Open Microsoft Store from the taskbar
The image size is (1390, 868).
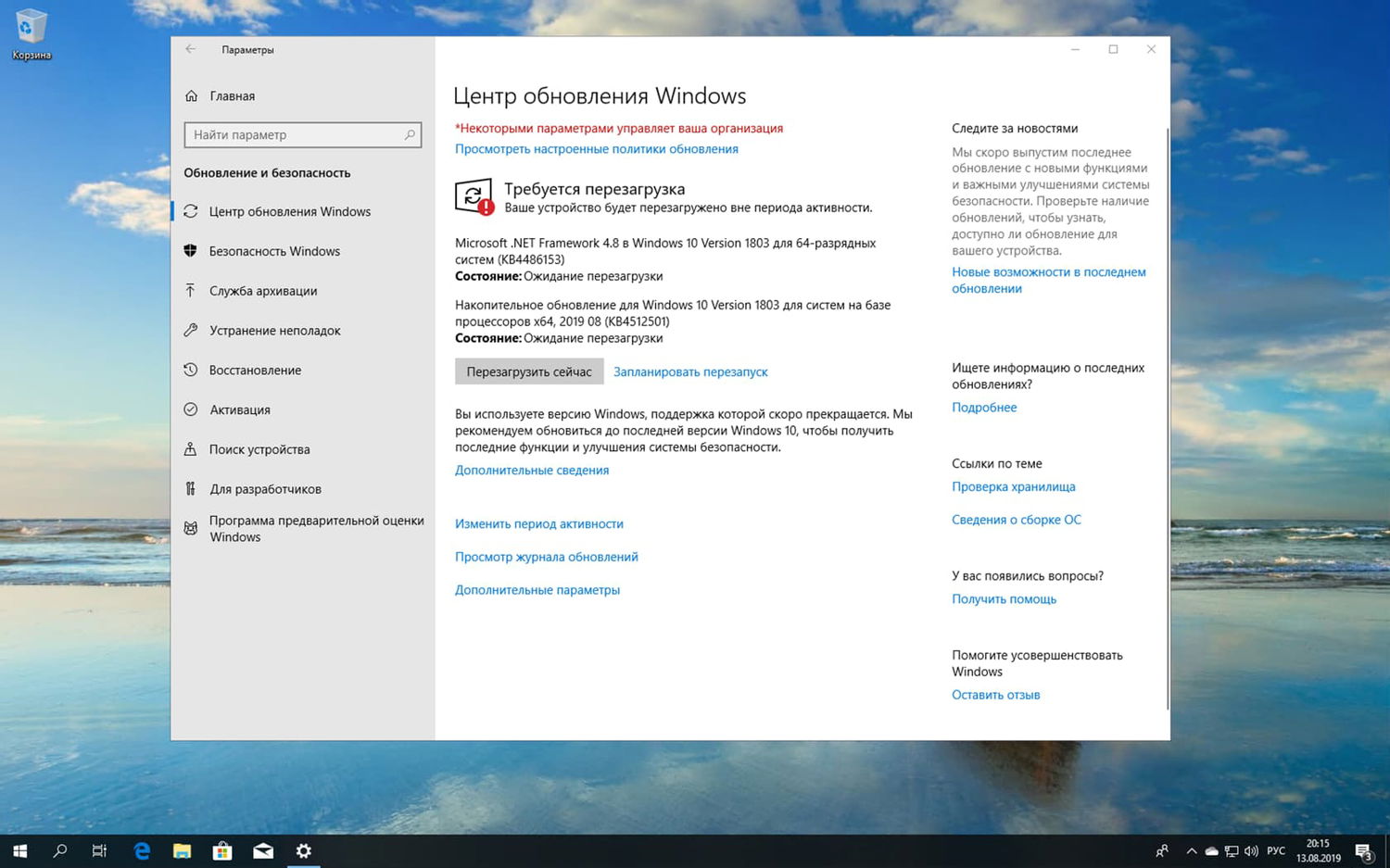tap(221, 850)
